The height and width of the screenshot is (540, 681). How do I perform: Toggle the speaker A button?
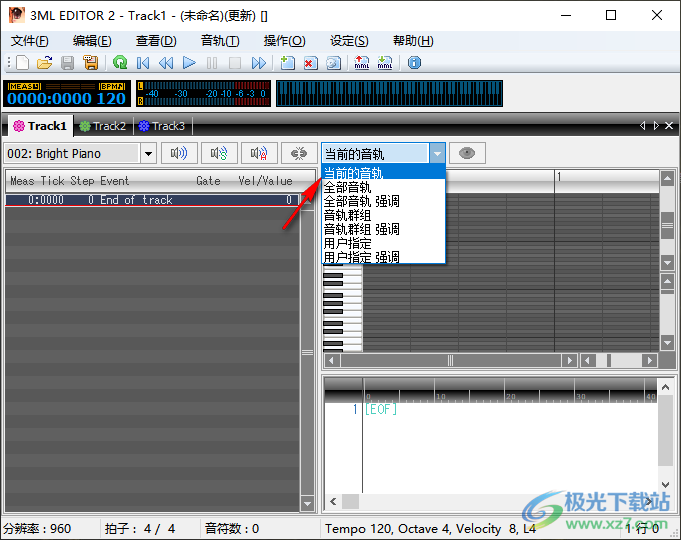[259, 153]
